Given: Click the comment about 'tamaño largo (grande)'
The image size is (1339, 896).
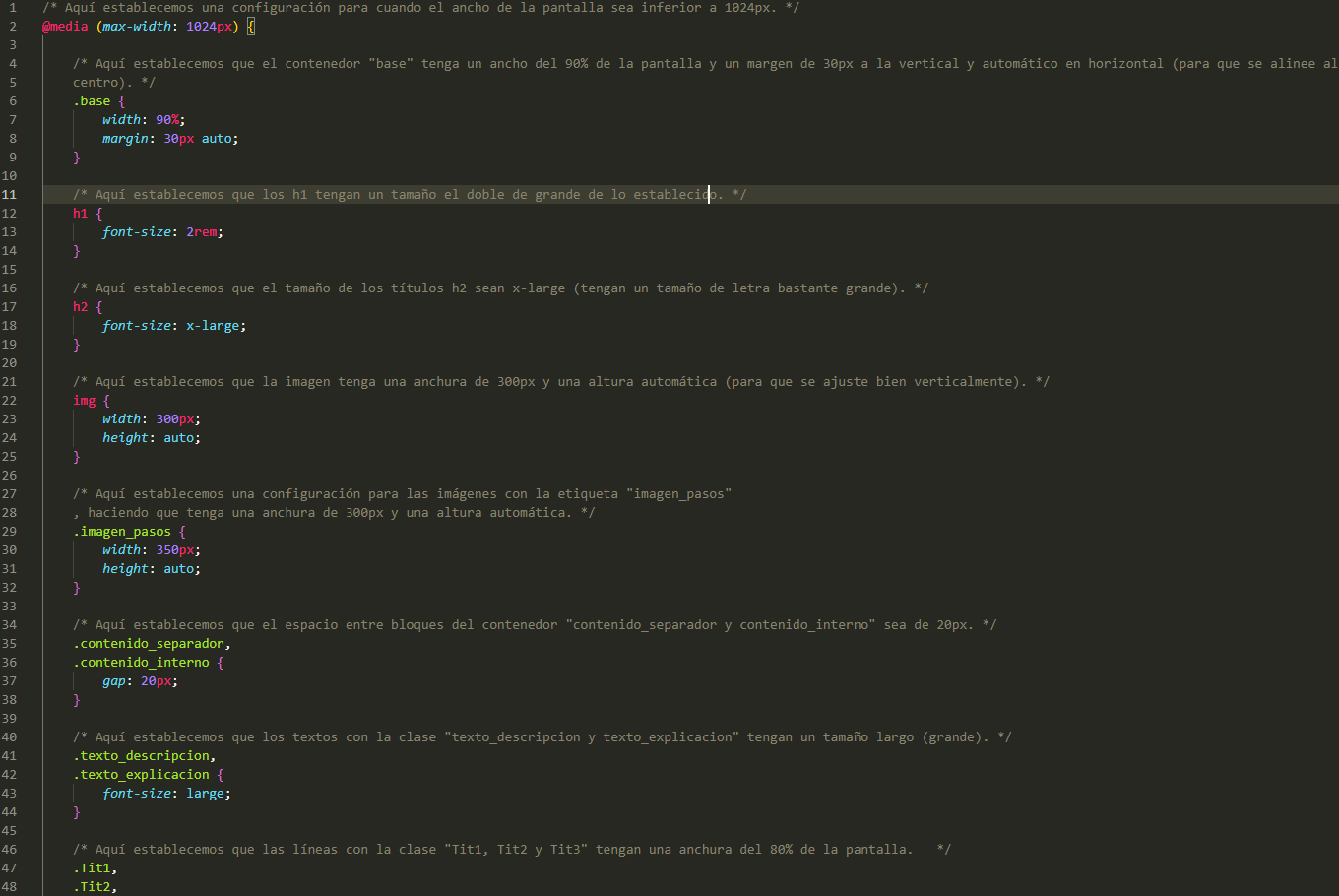Looking at the screenshot, I should click(542, 737).
